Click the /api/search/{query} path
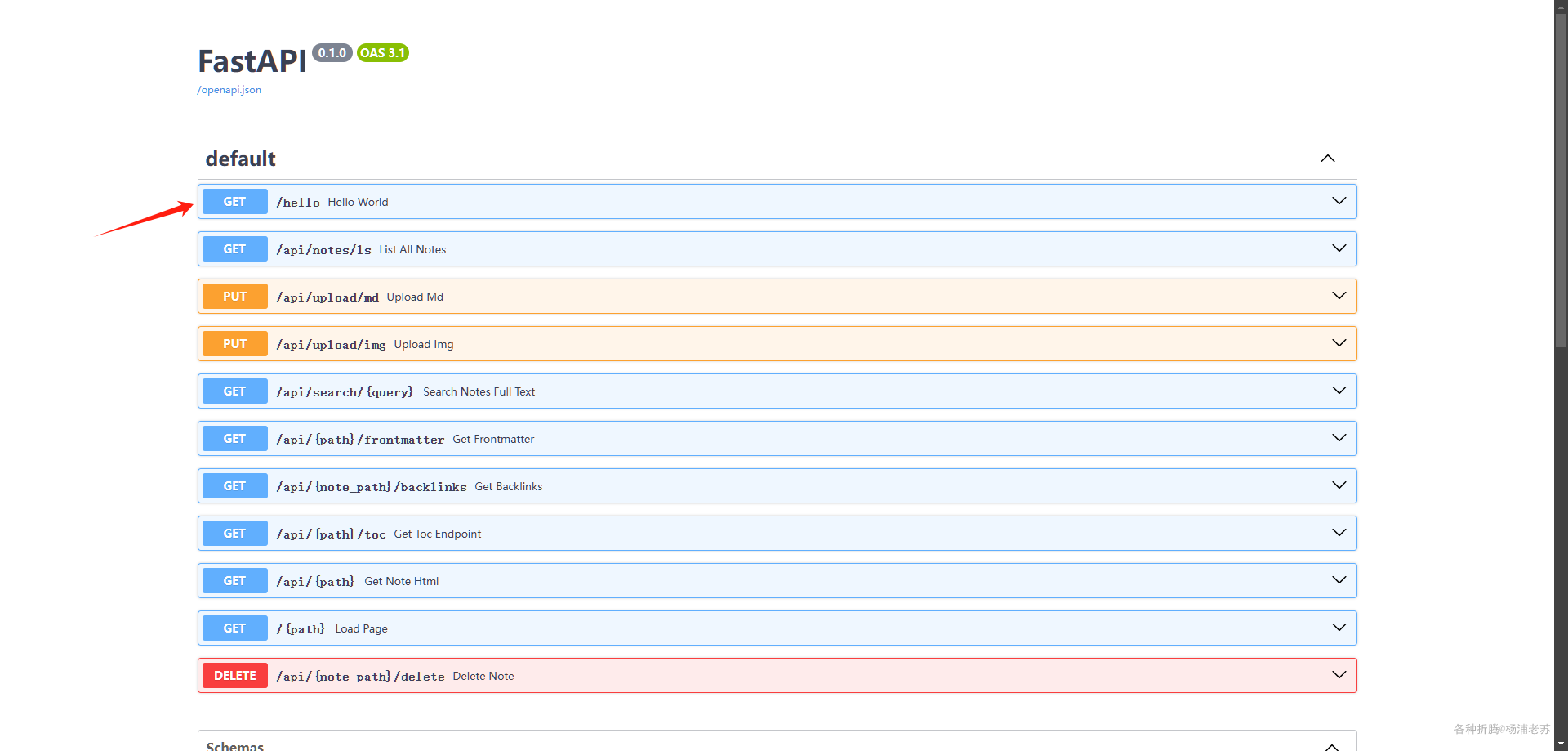The height and width of the screenshot is (751, 1568). [x=345, y=392]
